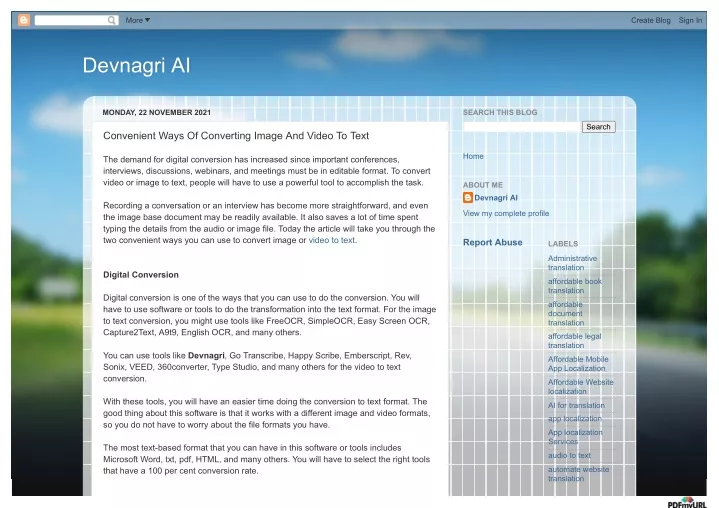The image size is (719, 508).
Task: Click the Digital Conversion subheading
Action: pos(141,275)
